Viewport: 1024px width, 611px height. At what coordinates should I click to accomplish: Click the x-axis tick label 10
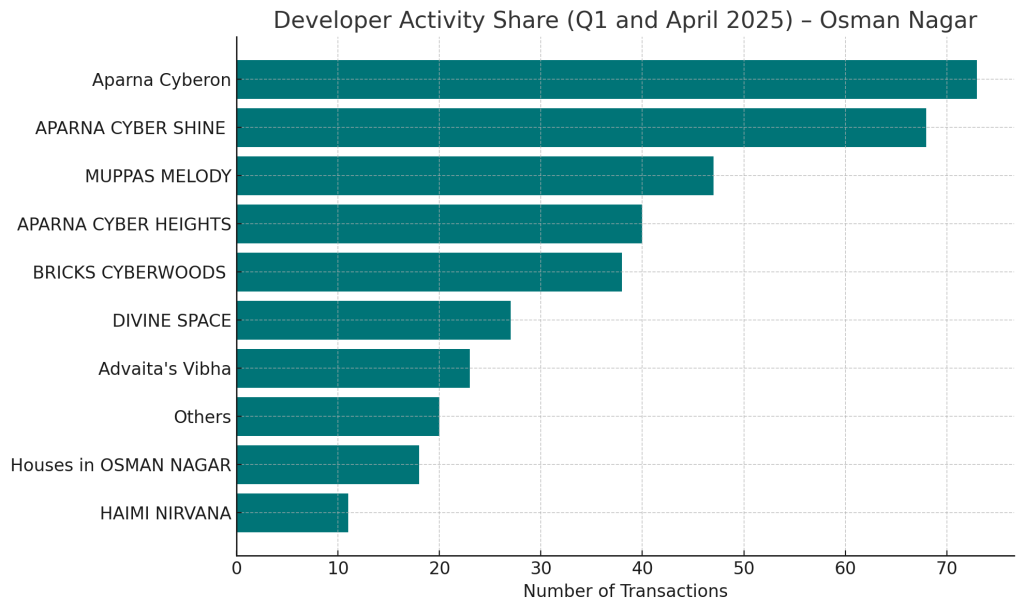pos(338,569)
